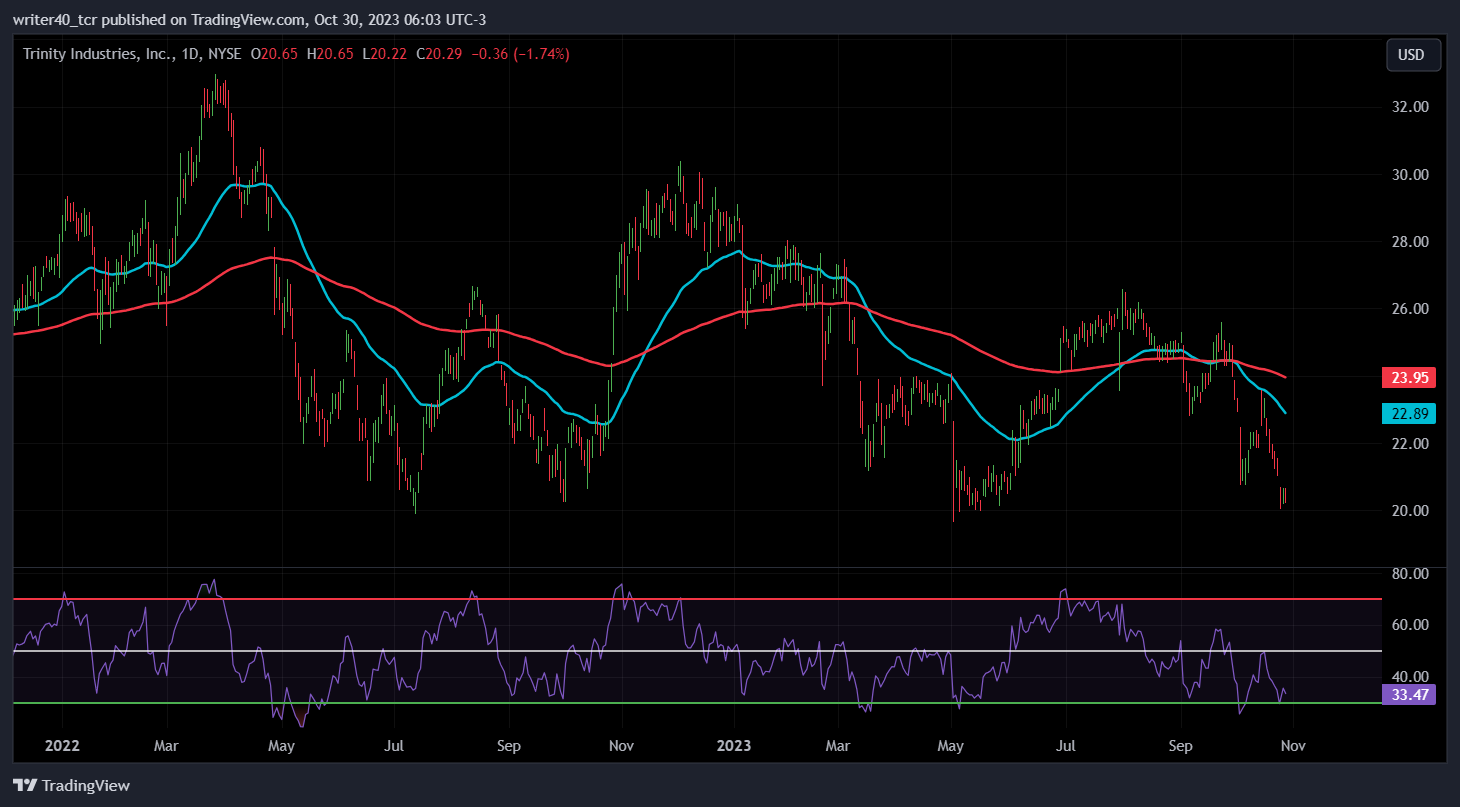The width and height of the screenshot is (1460, 807).
Task: Click the 32.00 price axis label
Action: [x=1410, y=107]
